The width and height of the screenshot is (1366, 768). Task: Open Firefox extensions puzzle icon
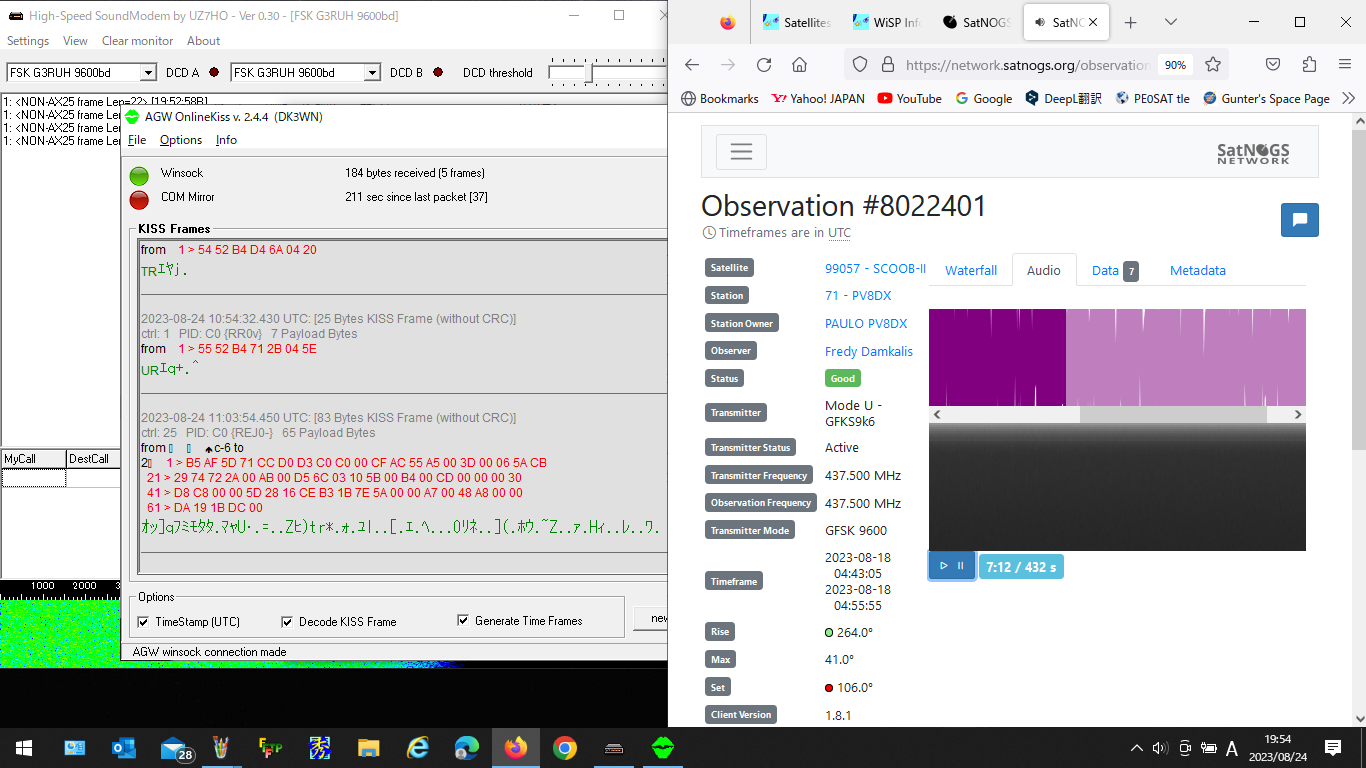[1309, 65]
